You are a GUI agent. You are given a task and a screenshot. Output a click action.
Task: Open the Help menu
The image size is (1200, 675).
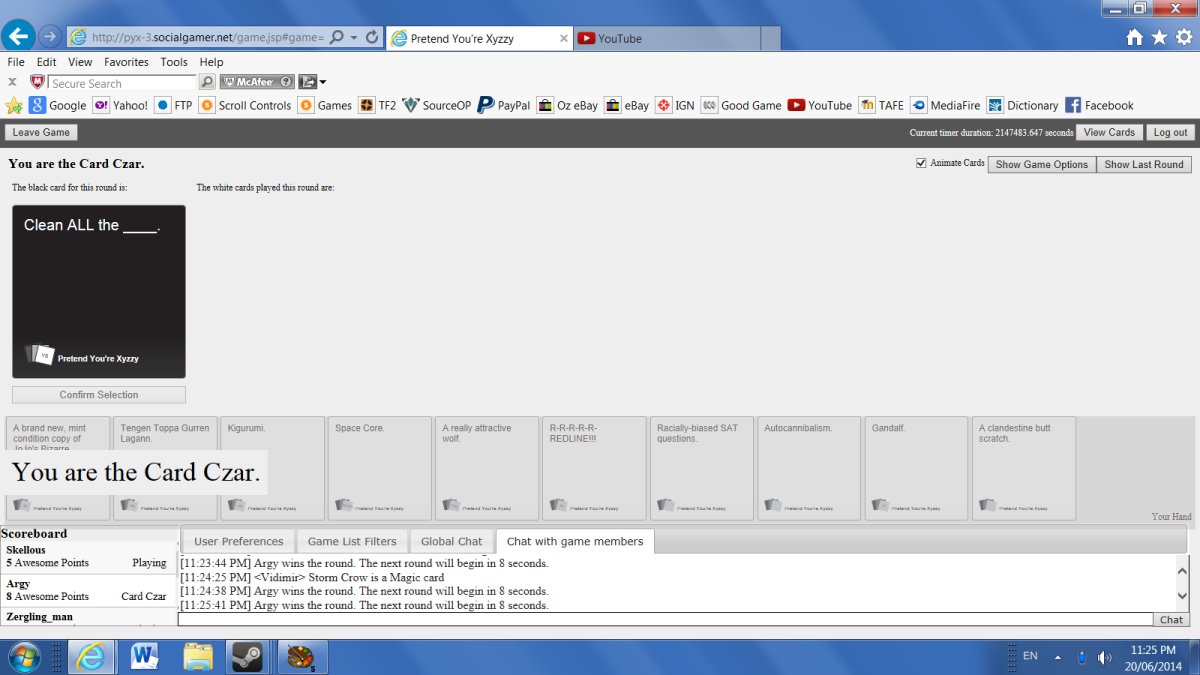pyautogui.click(x=211, y=62)
